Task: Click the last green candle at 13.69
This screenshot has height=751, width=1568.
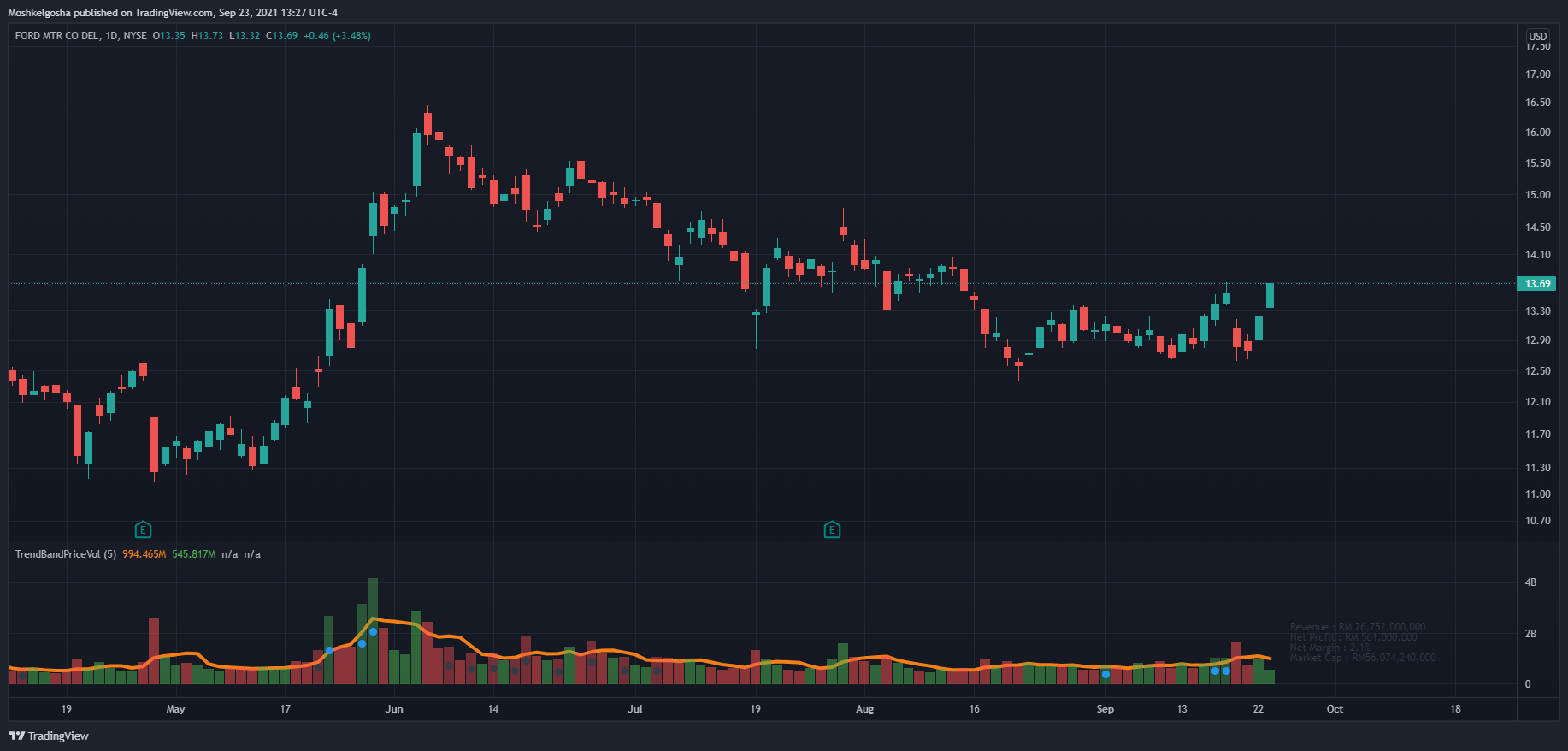Action: [x=1270, y=295]
